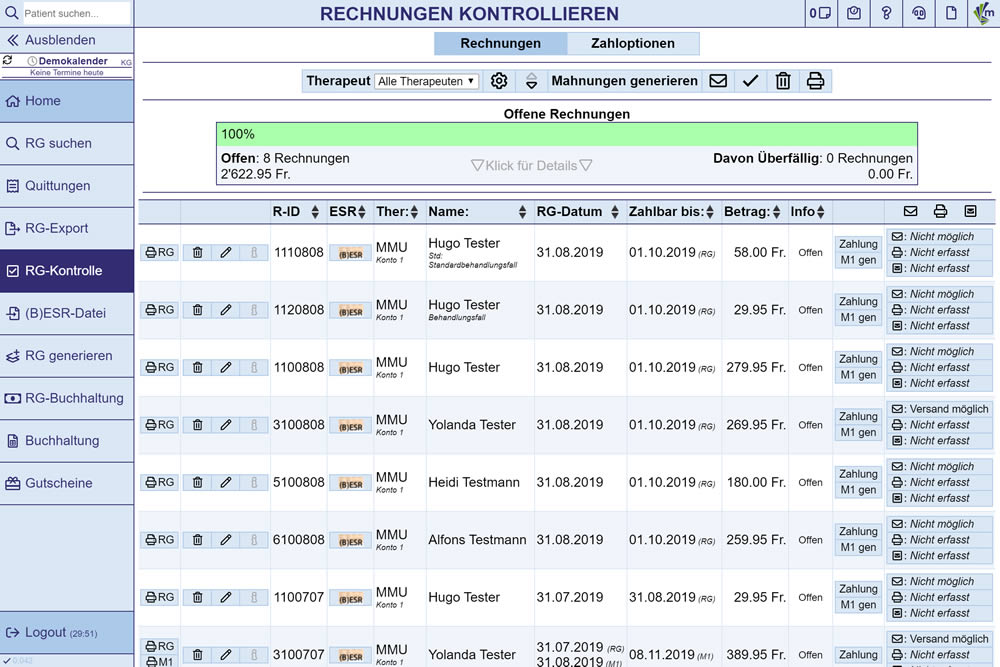Click the checkmark icon in the Mahnungen toolbar
This screenshot has height=667, width=1000.
click(751, 81)
